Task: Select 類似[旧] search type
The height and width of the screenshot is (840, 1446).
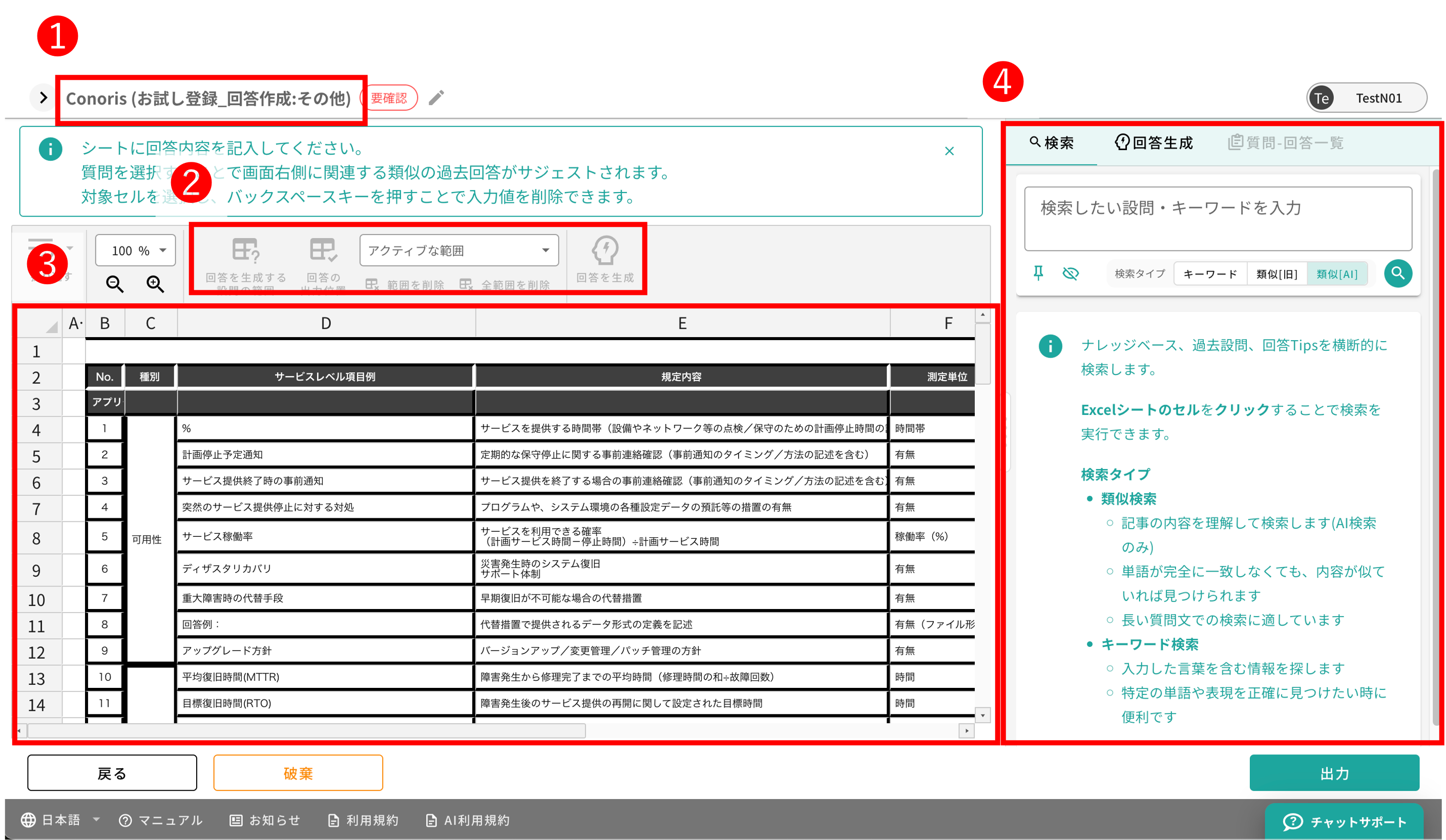Action: pos(1277,274)
